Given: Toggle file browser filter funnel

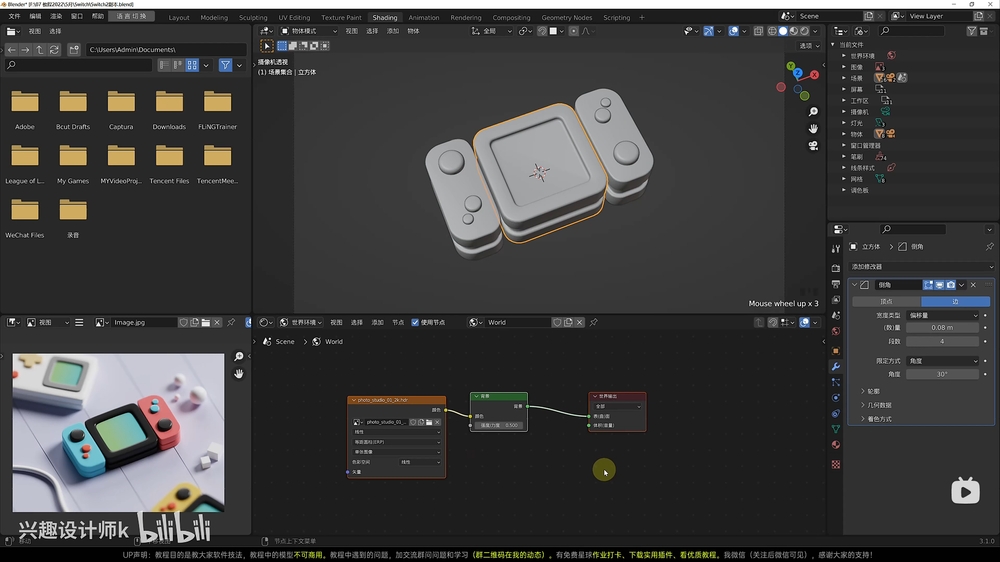Looking at the screenshot, I should coord(225,65).
